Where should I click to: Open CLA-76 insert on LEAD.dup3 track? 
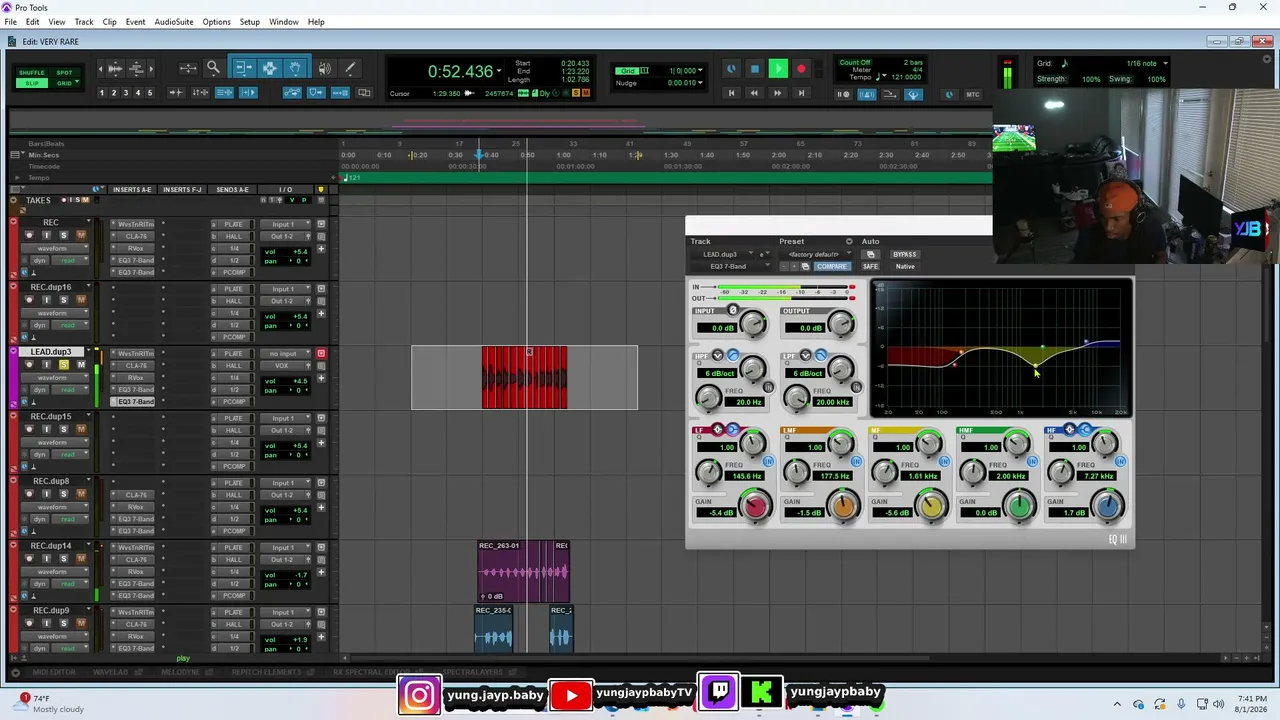tap(135, 365)
